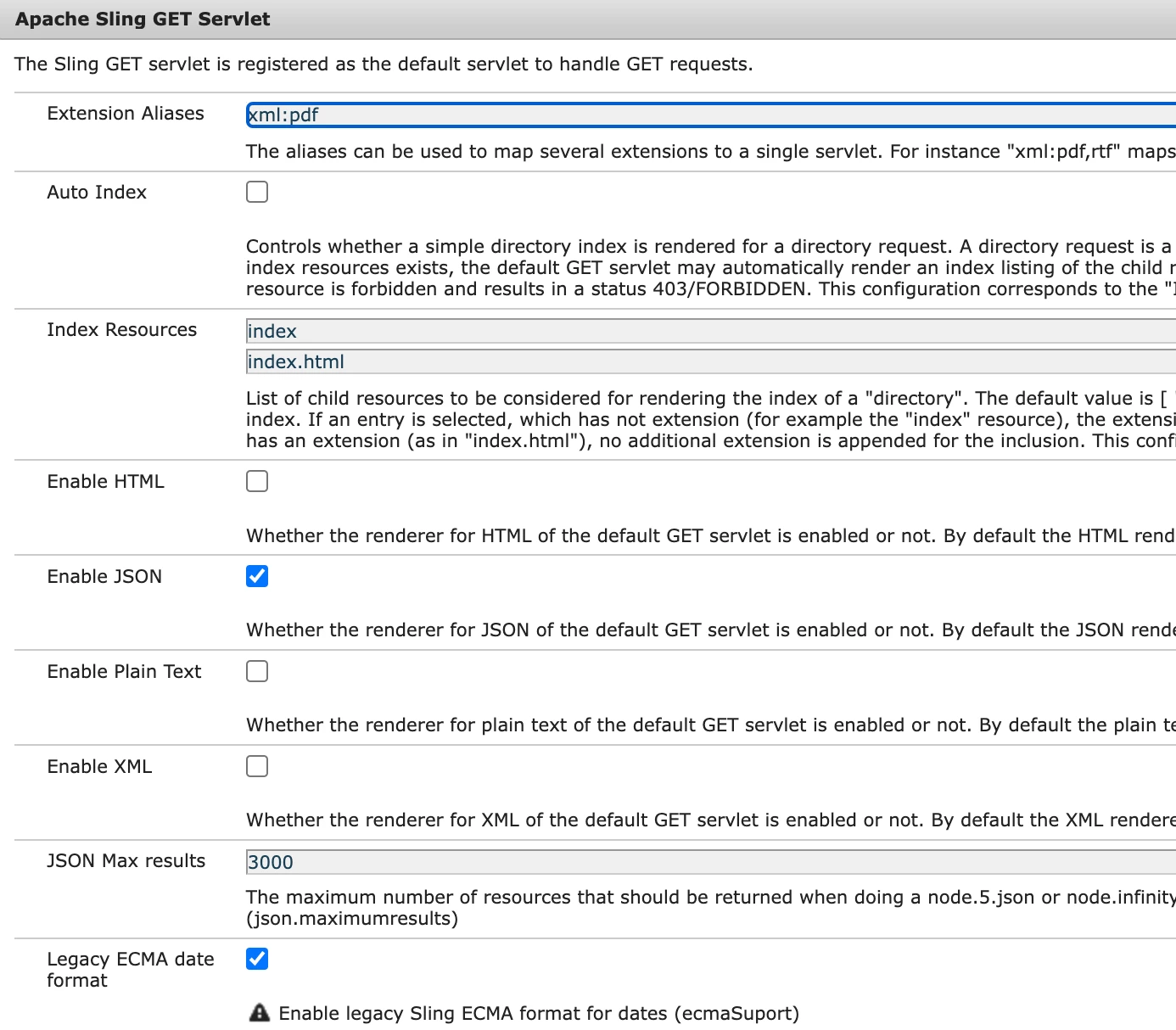
Task: Click the 'Whether the renderer for HTML' description
Action: pos(711,536)
